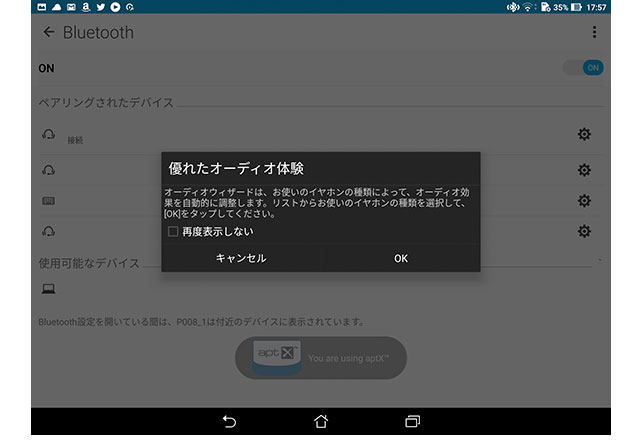Tap the 'You are using aptX' text
This screenshot has width=642, height=445.
pos(349,358)
